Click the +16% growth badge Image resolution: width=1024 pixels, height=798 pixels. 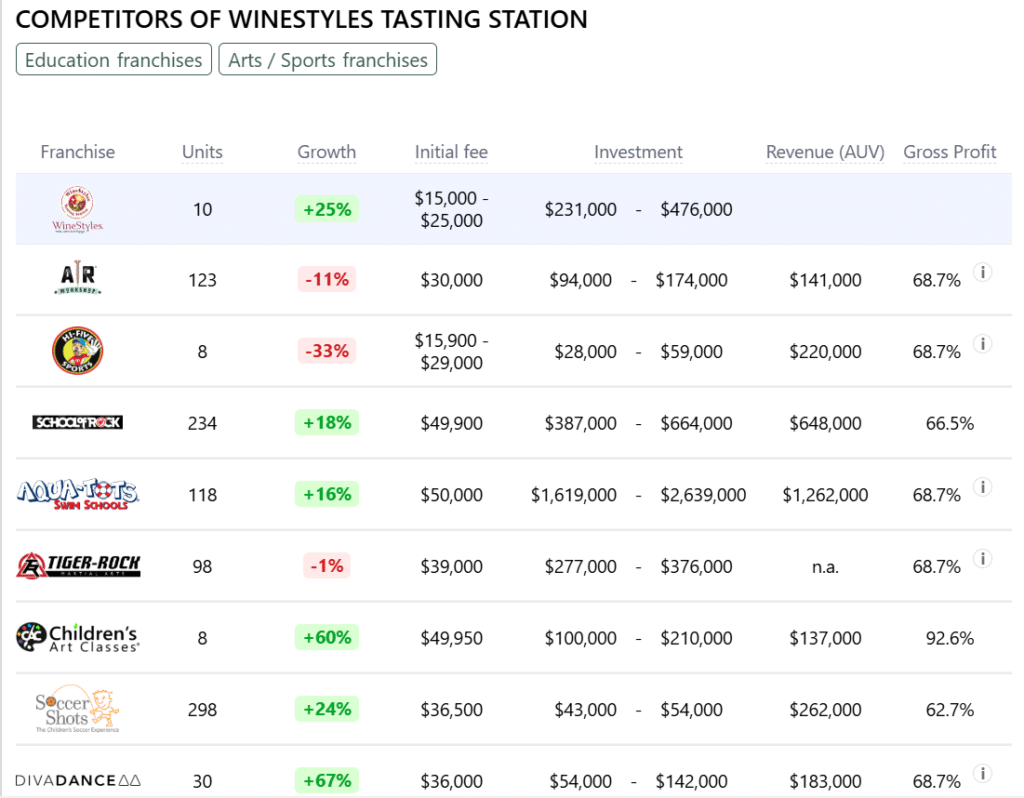tap(327, 494)
